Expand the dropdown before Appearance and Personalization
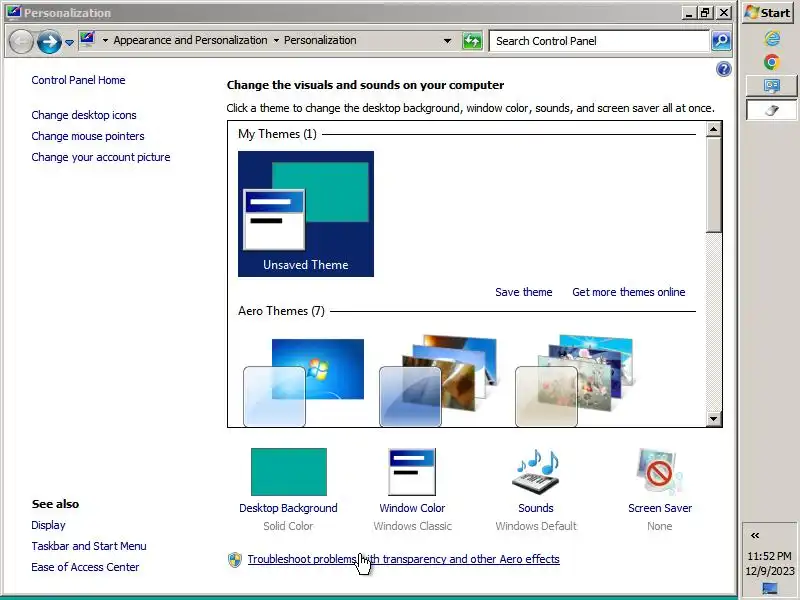Screen dimensions: 800x600 tap(105, 40)
